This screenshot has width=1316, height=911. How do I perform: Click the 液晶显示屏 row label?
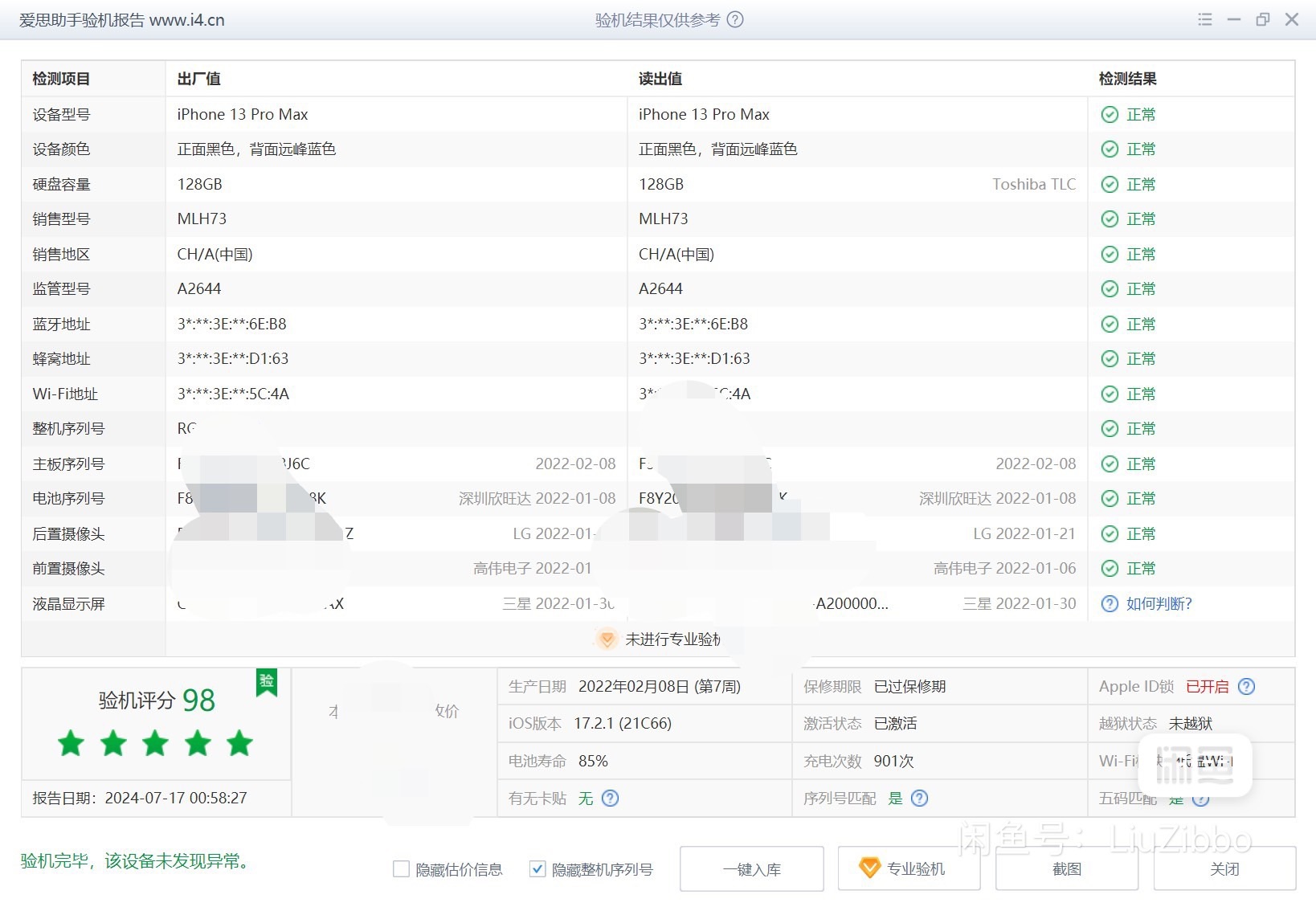(x=68, y=604)
